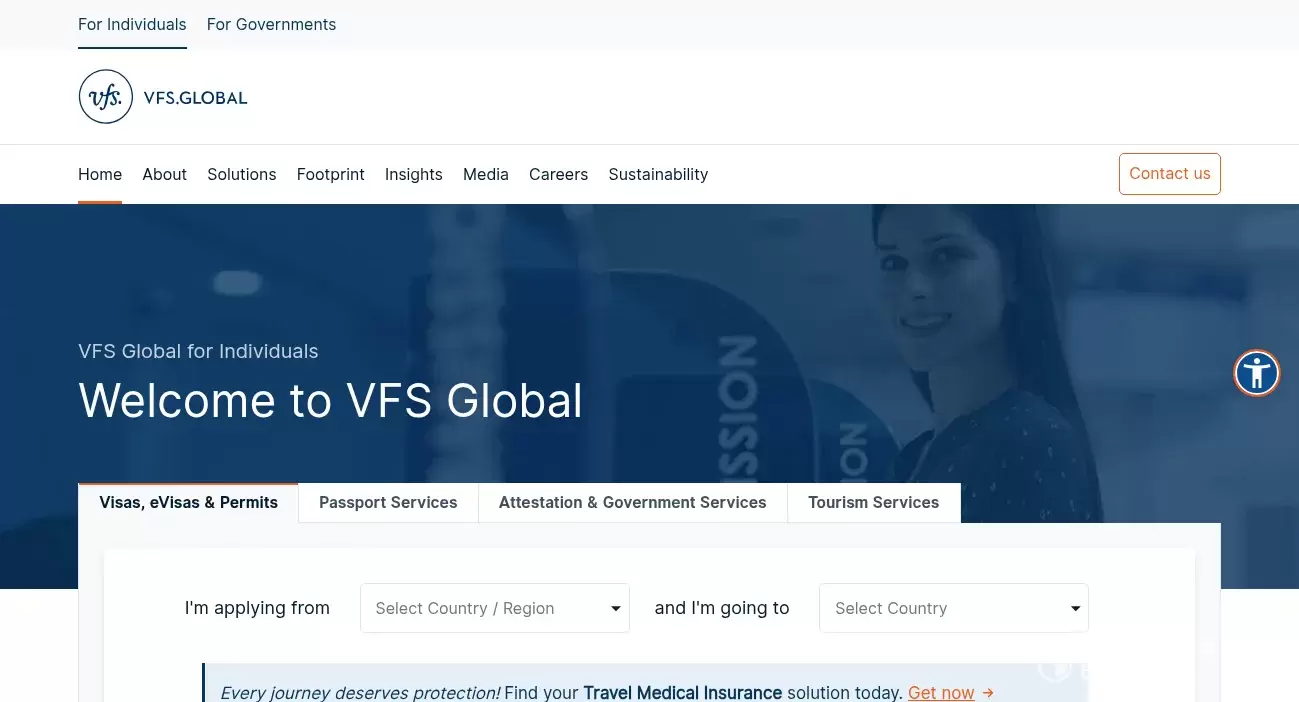The height and width of the screenshot is (702, 1299).
Task: Click the arrow icon next to Get now
Action: coord(987,692)
